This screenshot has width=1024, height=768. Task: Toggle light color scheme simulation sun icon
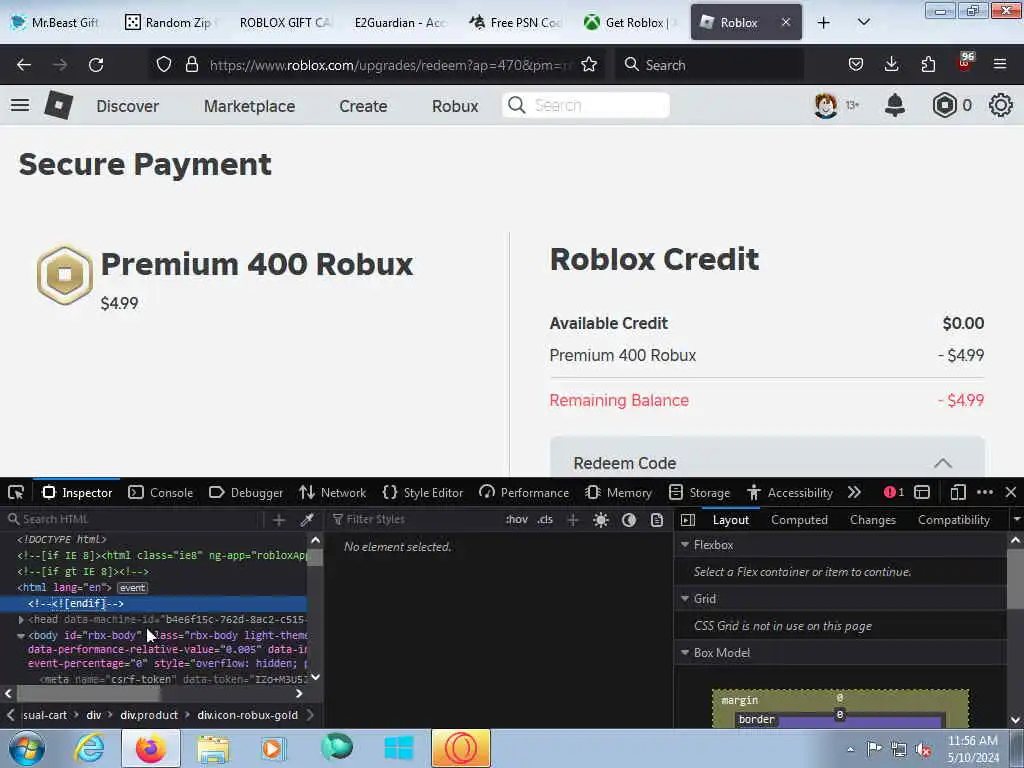click(601, 520)
